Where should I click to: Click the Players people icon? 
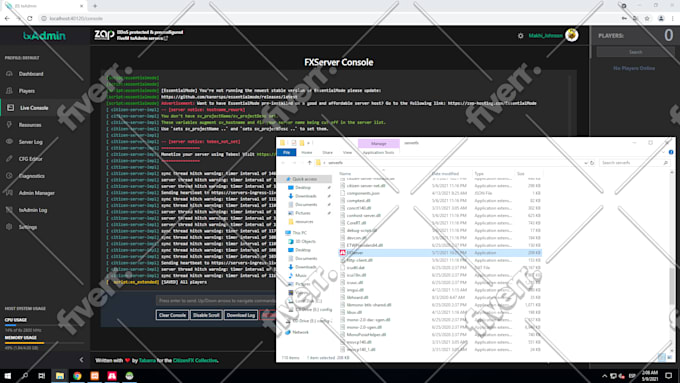coord(9,91)
